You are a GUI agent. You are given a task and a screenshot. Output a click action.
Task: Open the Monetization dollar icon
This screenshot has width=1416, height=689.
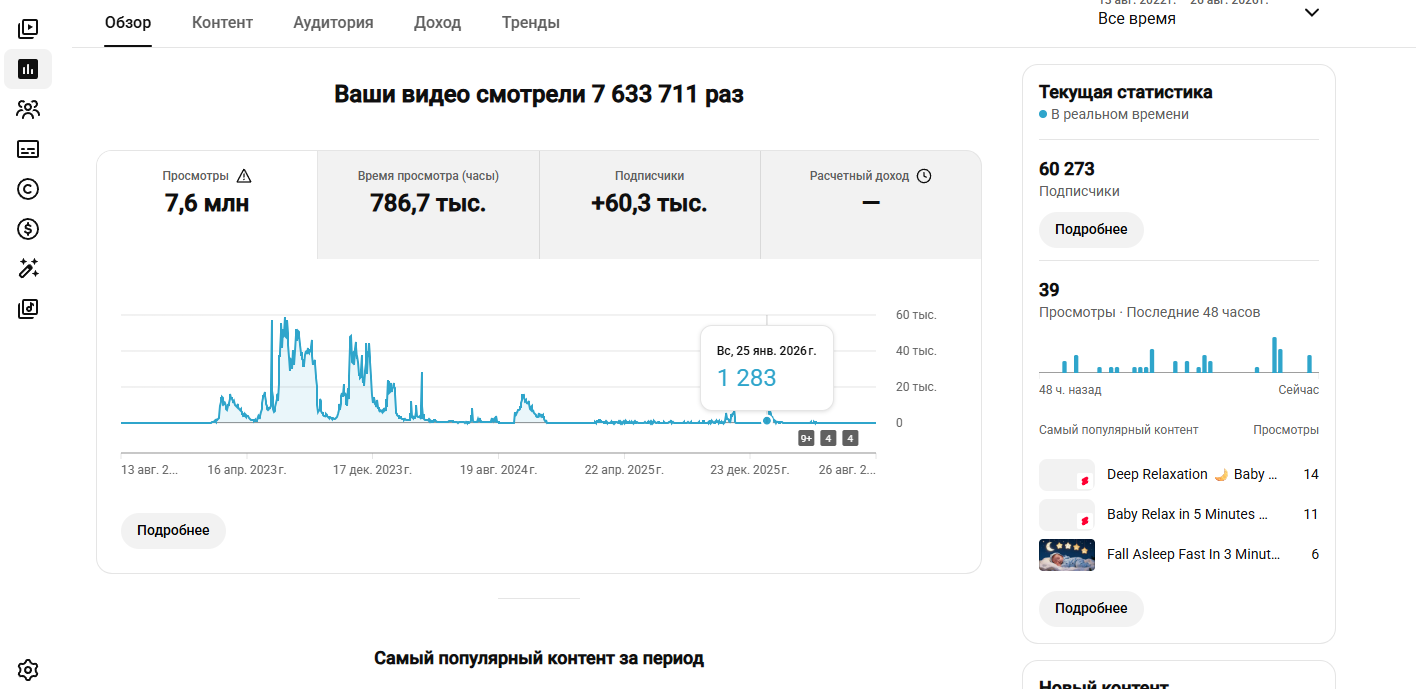(x=28, y=229)
